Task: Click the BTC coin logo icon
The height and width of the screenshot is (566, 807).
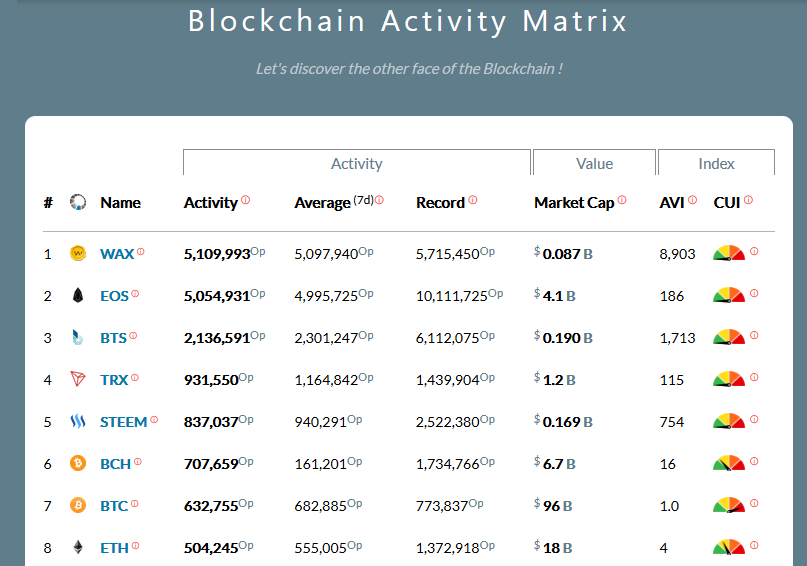Action: [x=78, y=505]
